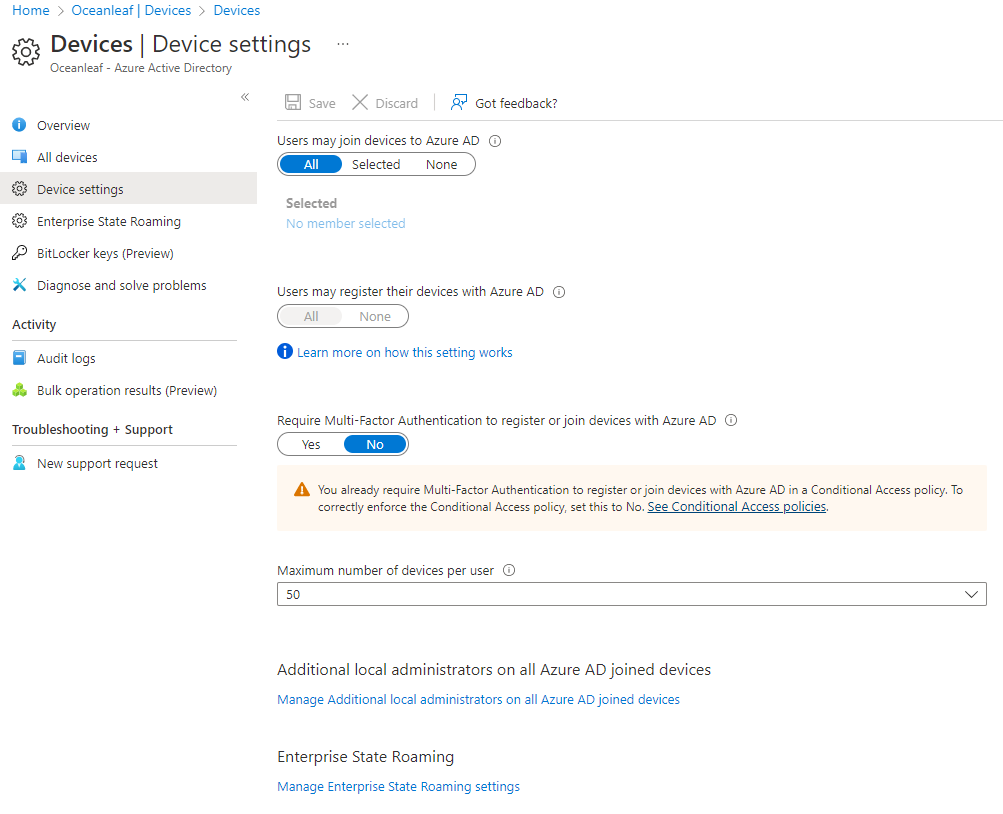
Task: Click the dropdown chevron next to 50
Action: tap(971, 594)
